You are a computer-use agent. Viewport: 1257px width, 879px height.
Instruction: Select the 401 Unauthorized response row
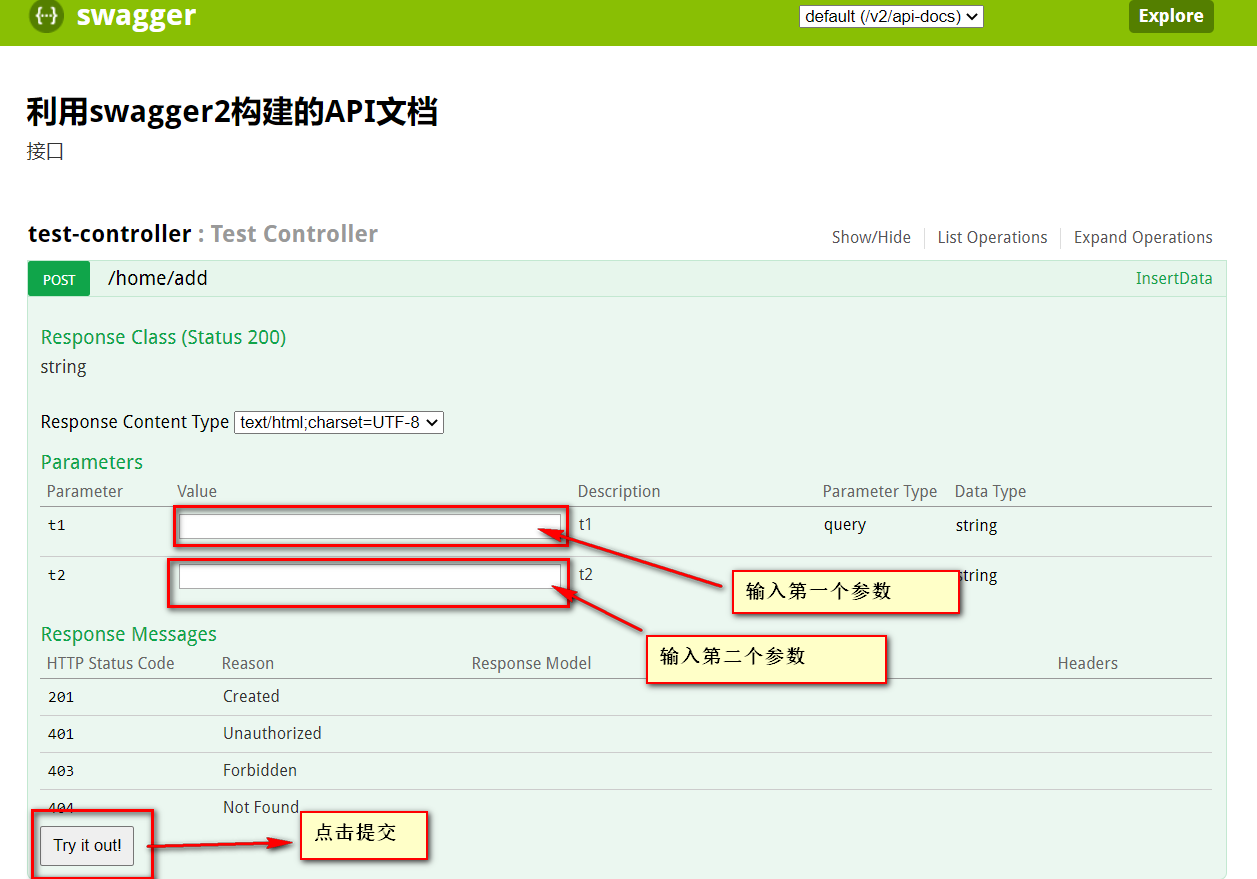point(272,733)
